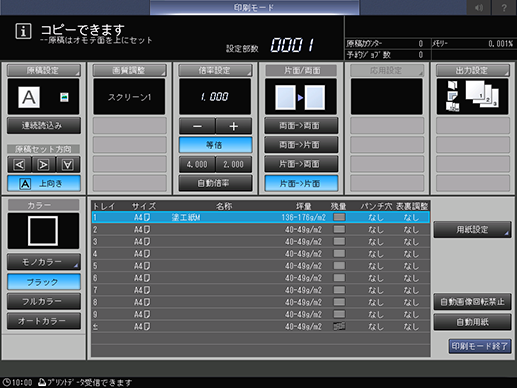This screenshot has height=388, width=517.
Task: Click the 坪量 column header
Action: [x=304, y=206]
